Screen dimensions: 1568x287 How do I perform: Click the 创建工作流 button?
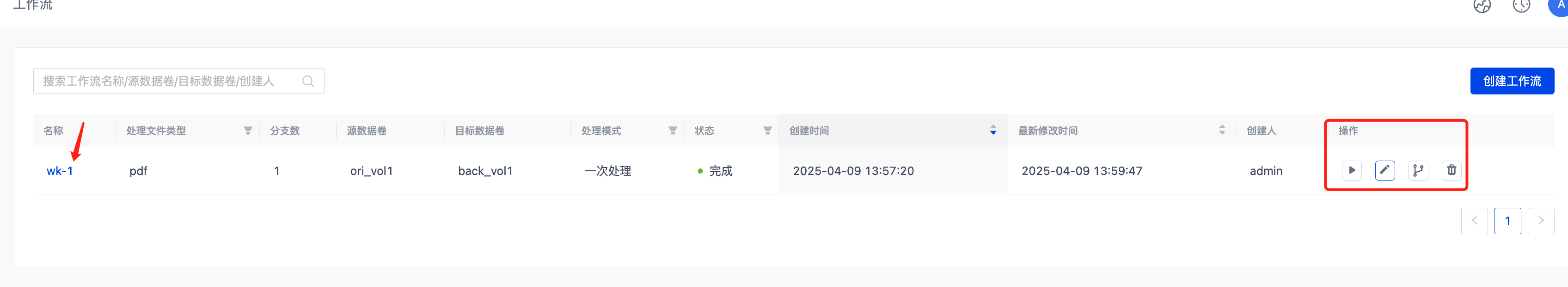pyautogui.click(x=1512, y=81)
